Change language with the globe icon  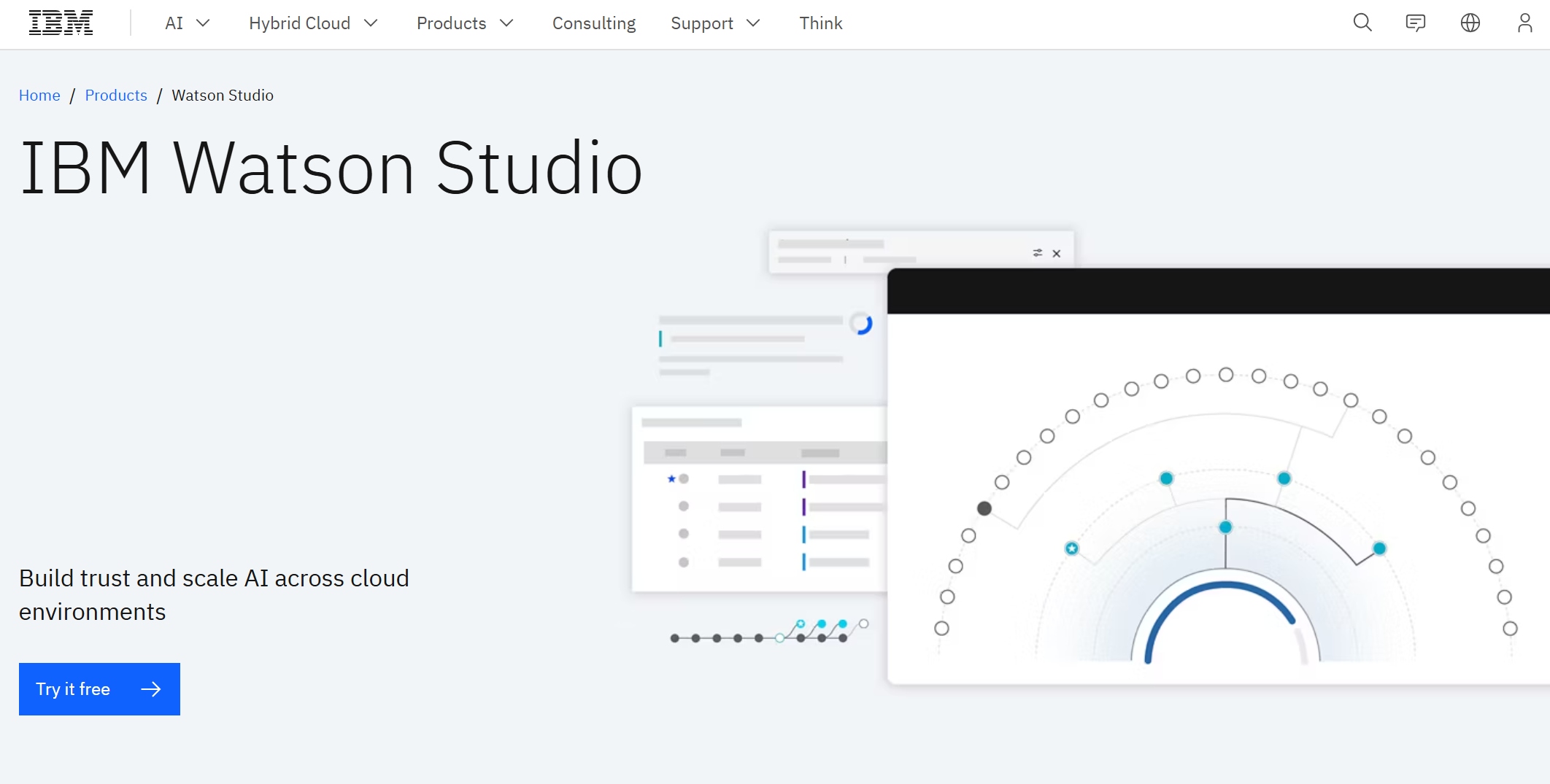(1470, 23)
